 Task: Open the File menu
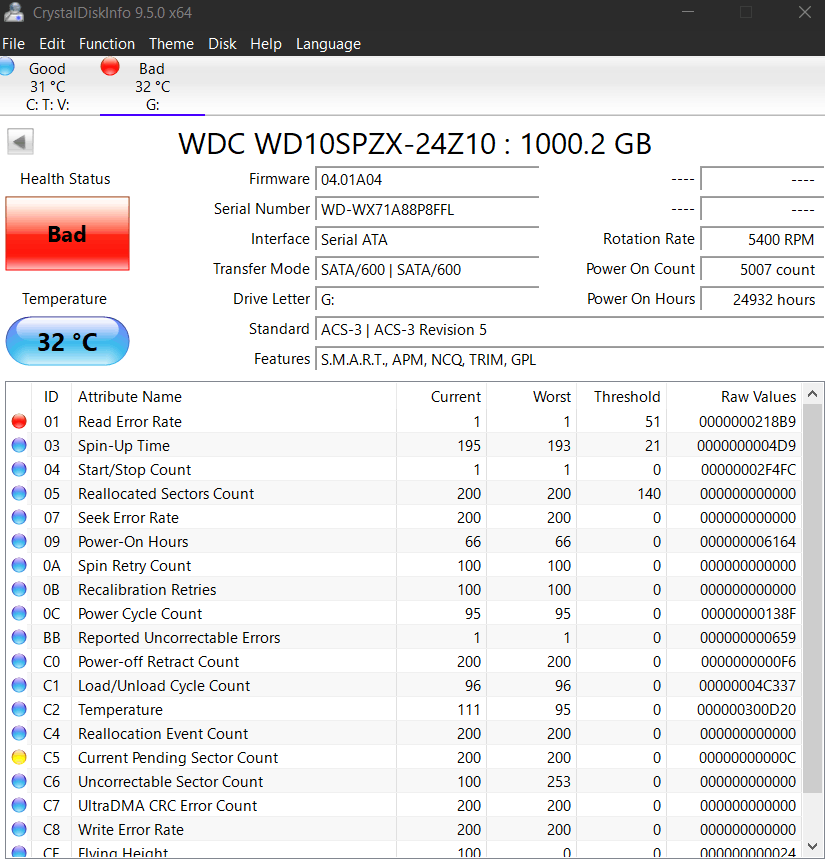pos(13,44)
